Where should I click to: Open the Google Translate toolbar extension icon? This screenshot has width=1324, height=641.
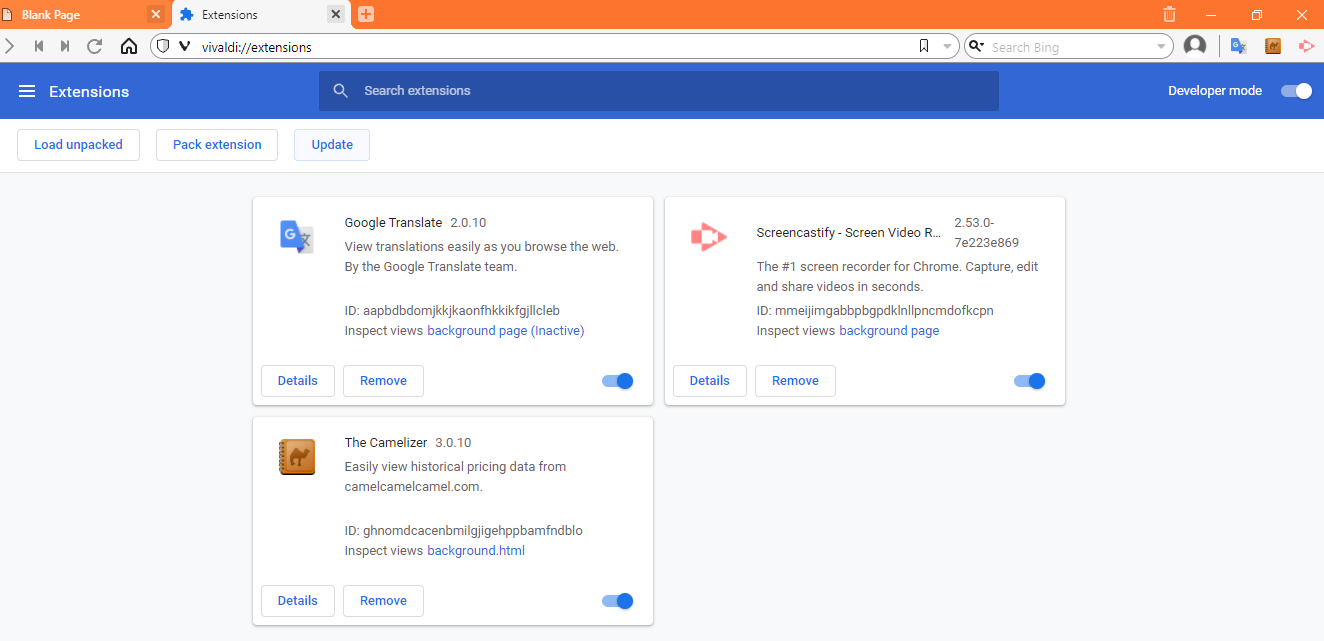[x=1238, y=46]
